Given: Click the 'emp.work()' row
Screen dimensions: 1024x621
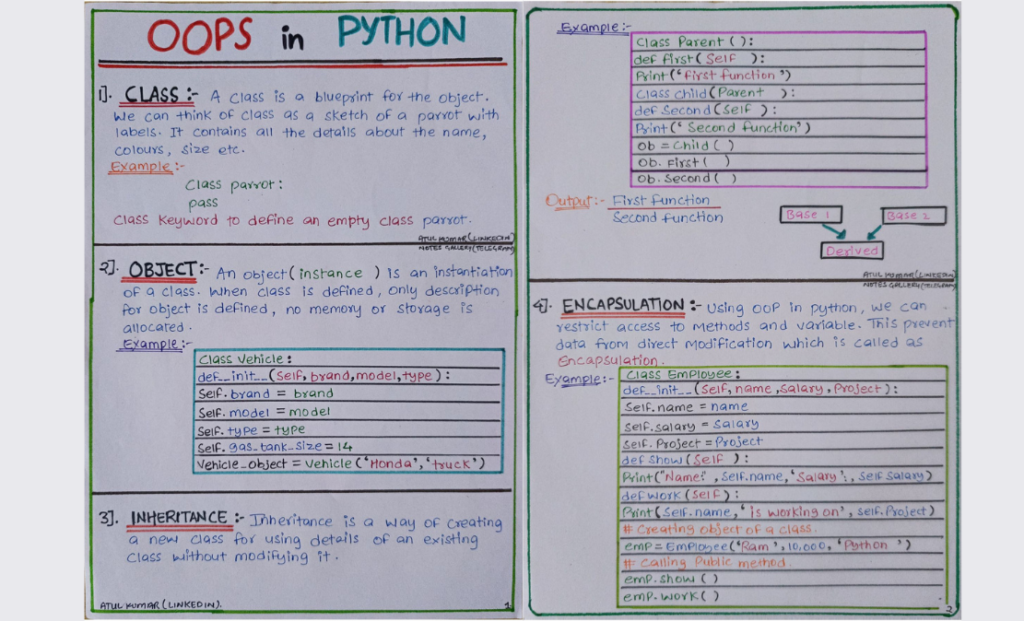Looking at the screenshot, I should click(x=782, y=597).
